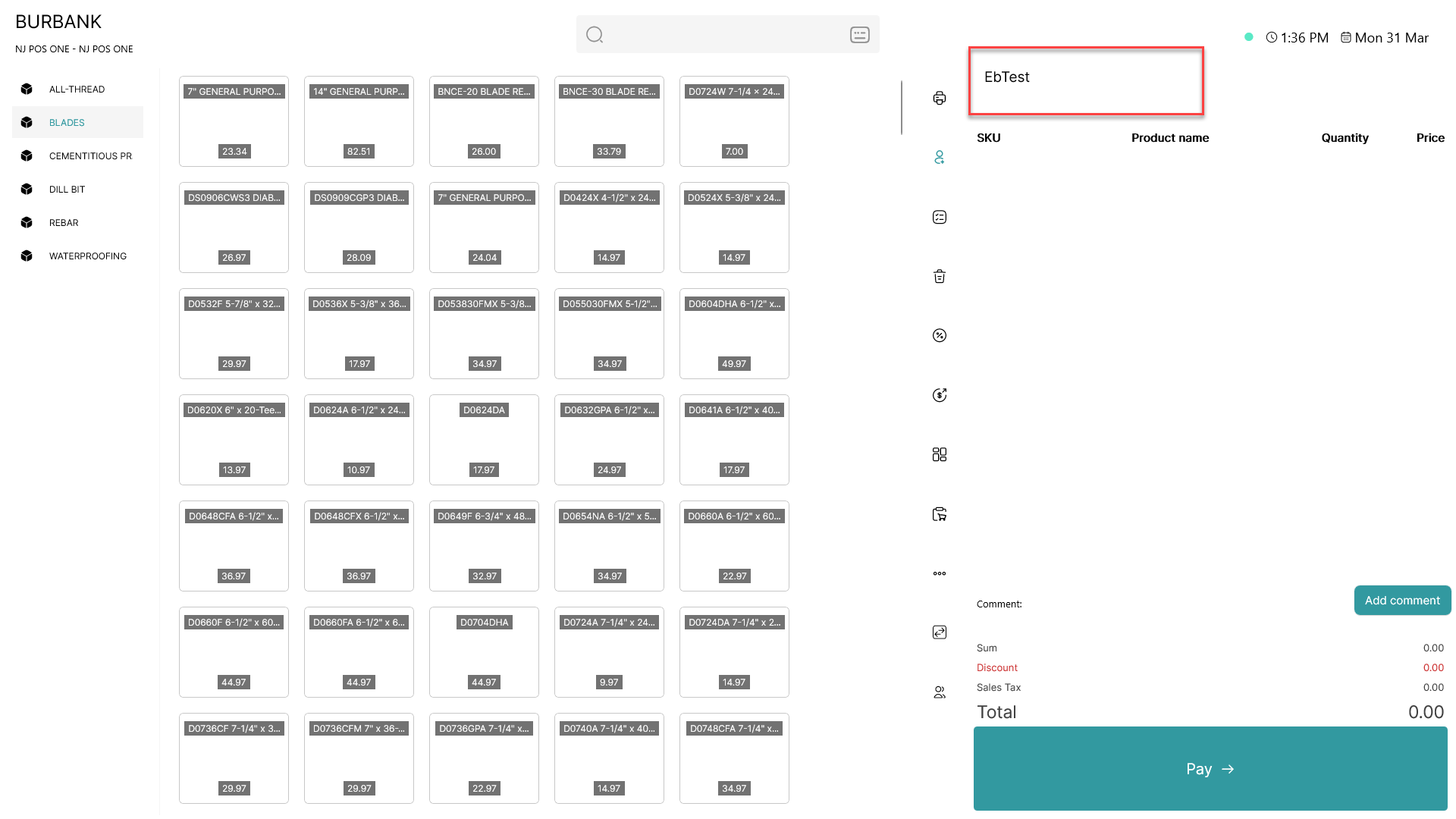This screenshot has width=1456, height=819.
Task: Open the checklist icon in sidebar
Action: tap(940, 217)
